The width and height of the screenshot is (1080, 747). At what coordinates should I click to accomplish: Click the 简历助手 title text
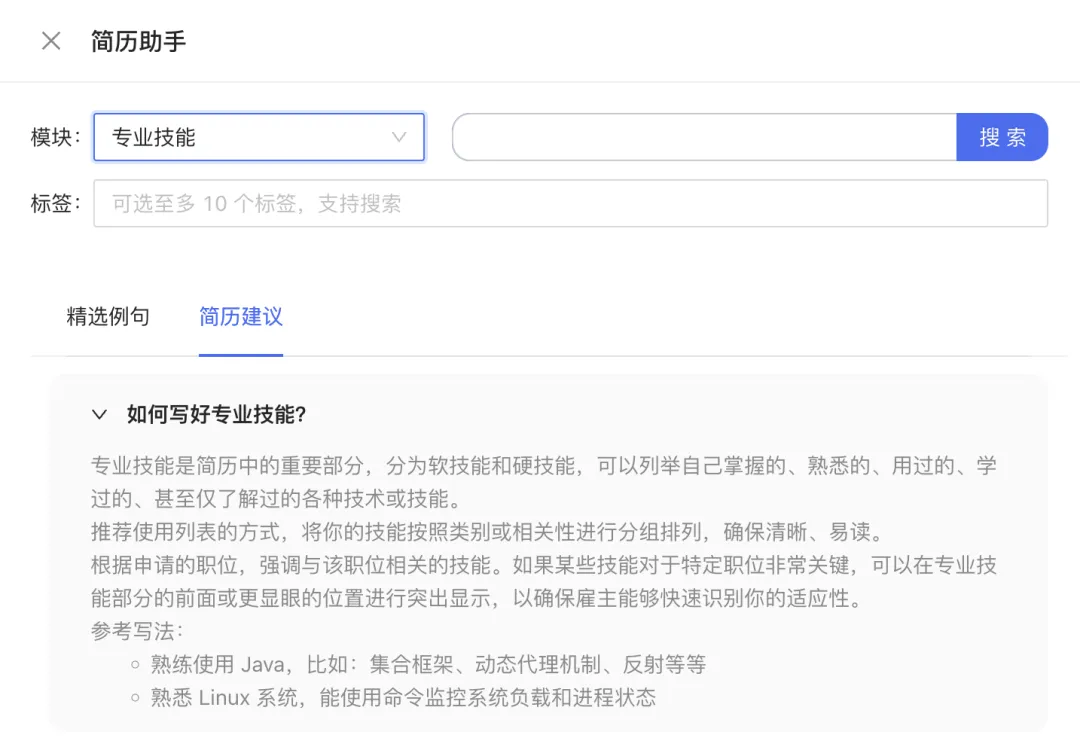(x=138, y=40)
